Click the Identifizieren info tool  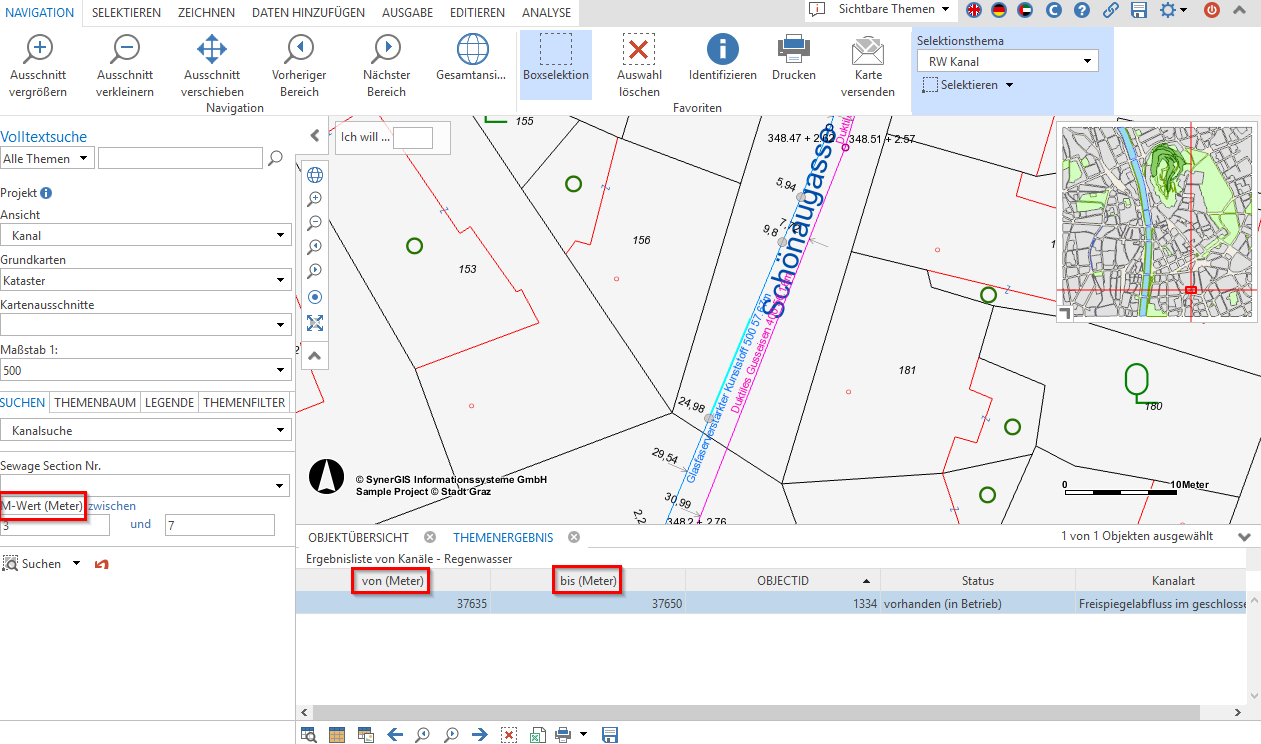click(722, 50)
